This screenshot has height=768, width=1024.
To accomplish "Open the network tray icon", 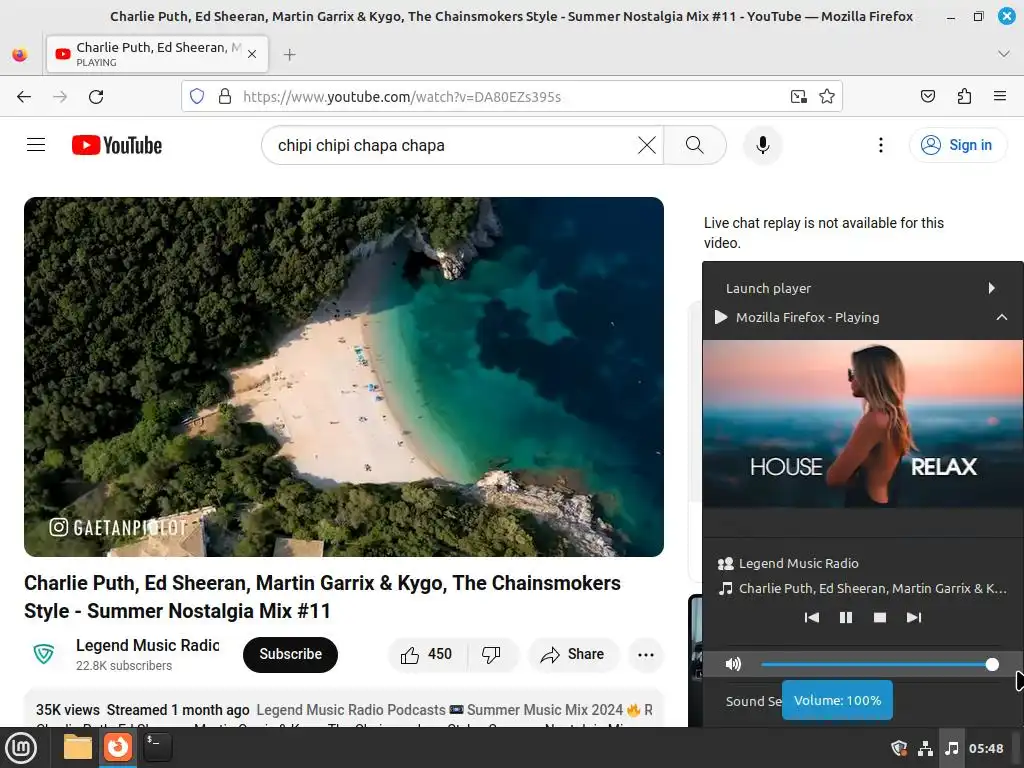I will tap(925, 748).
